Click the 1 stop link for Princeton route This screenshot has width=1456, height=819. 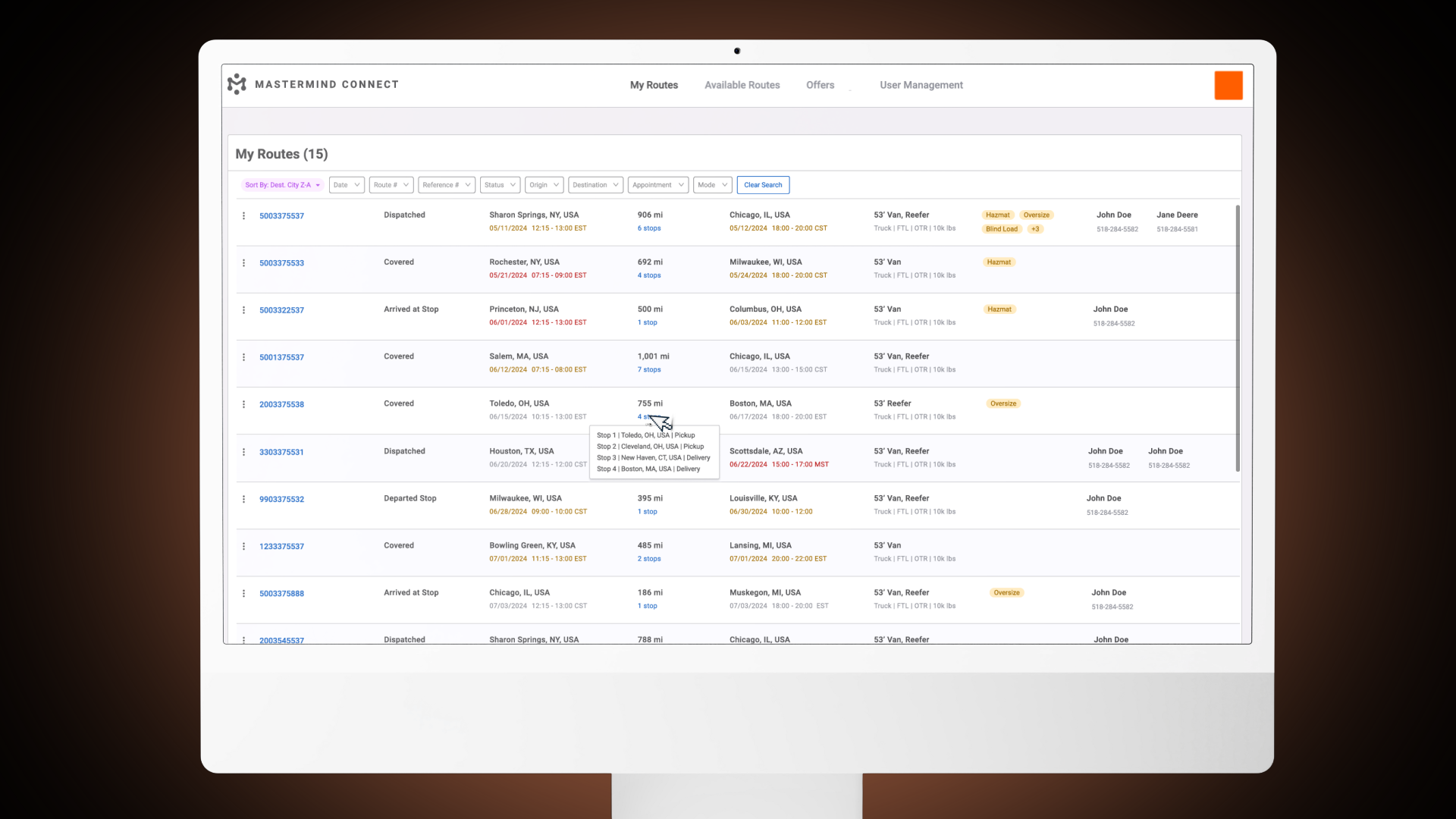pyautogui.click(x=648, y=322)
